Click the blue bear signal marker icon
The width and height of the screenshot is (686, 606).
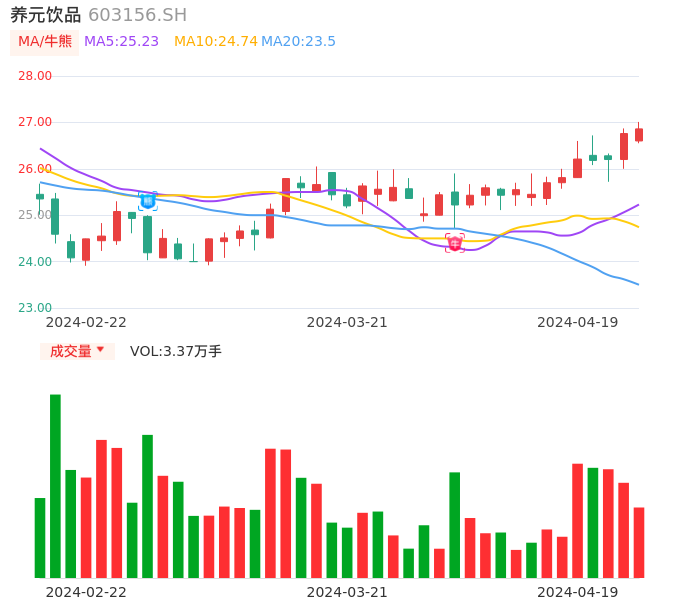148,201
